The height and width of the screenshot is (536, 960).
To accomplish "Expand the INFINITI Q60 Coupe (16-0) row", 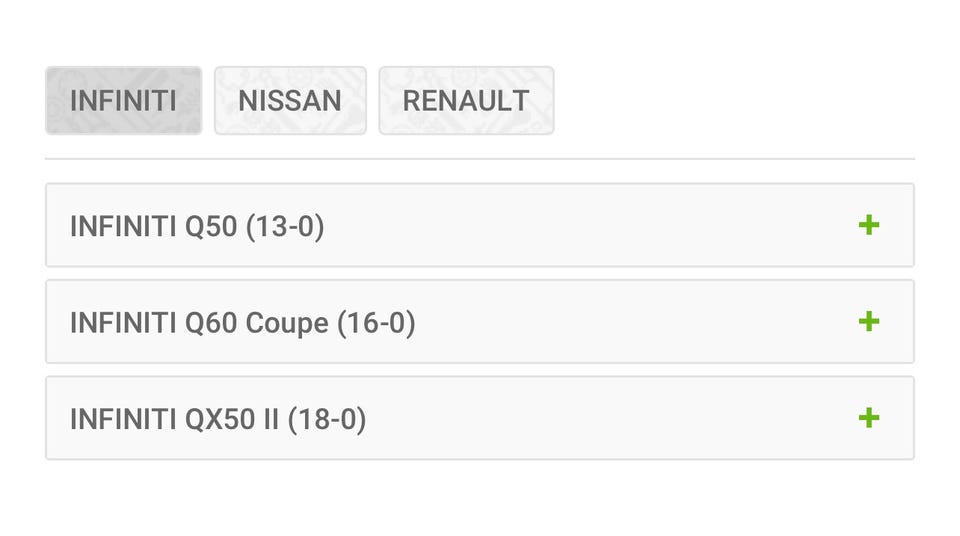I will tap(479, 321).
